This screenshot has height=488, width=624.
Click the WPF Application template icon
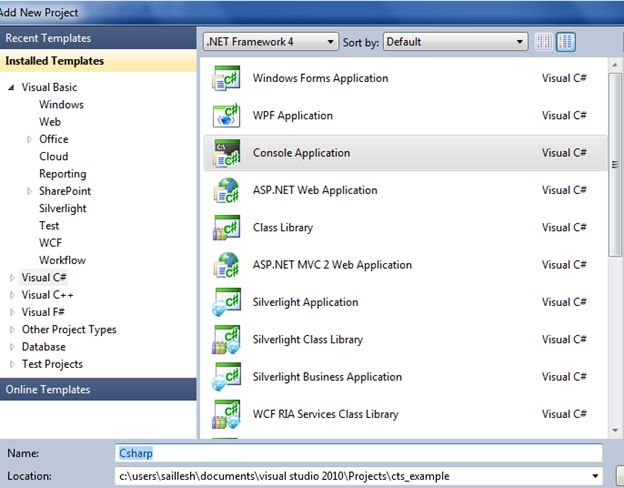tap(226, 115)
